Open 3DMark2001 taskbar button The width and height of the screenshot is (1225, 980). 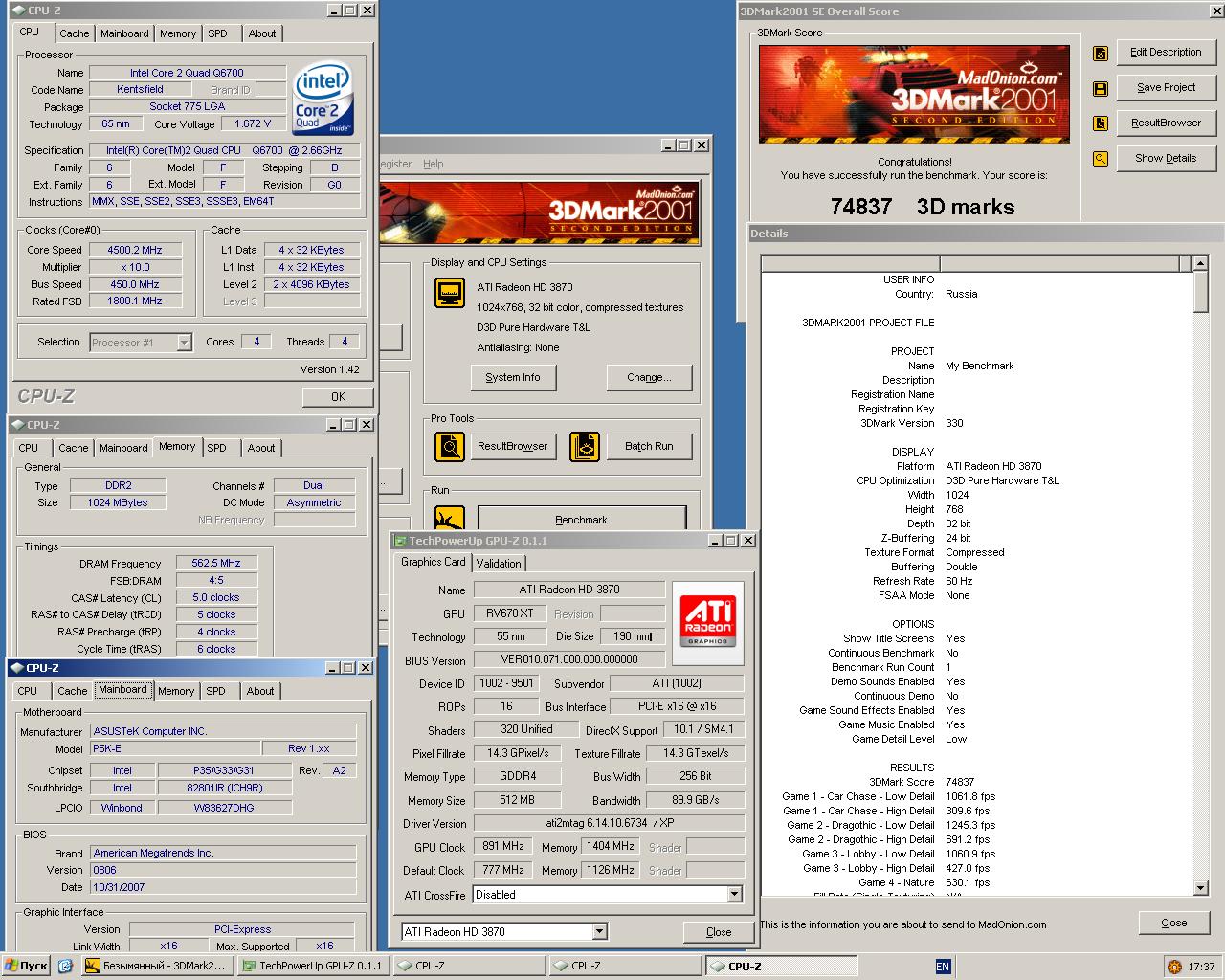click(156, 966)
